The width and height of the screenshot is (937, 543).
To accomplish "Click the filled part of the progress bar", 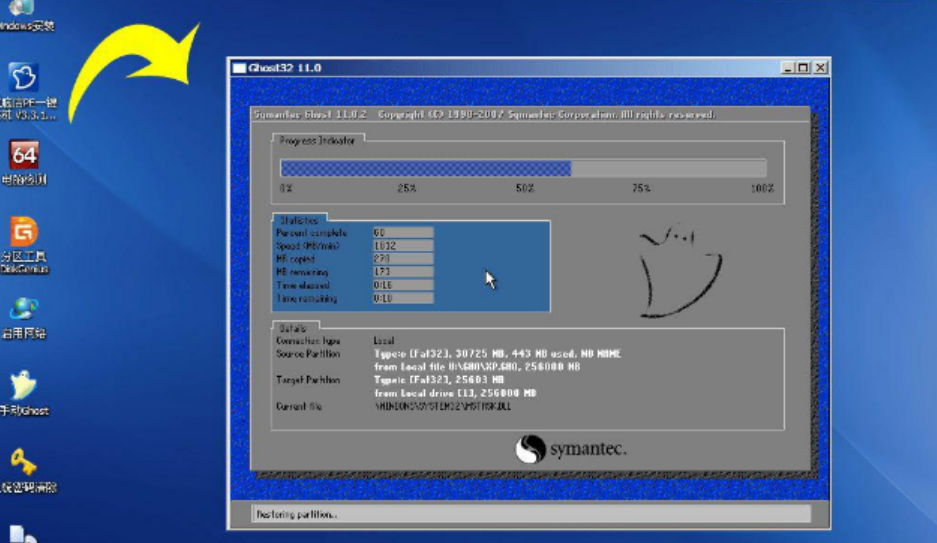I will [x=425, y=168].
